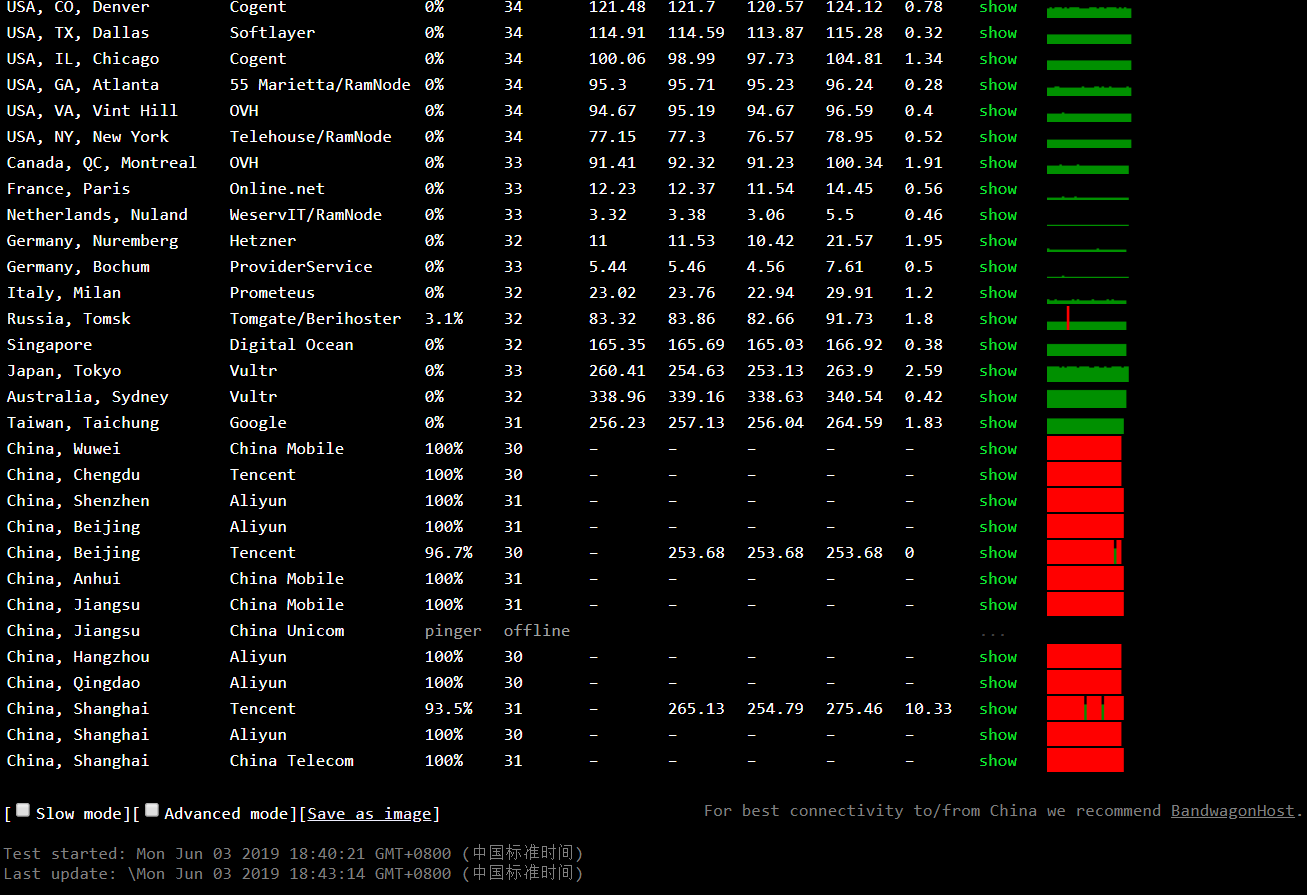1307x895 pixels.
Task: Click the China, Wuwei red graph
Action: coord(1084,448)
